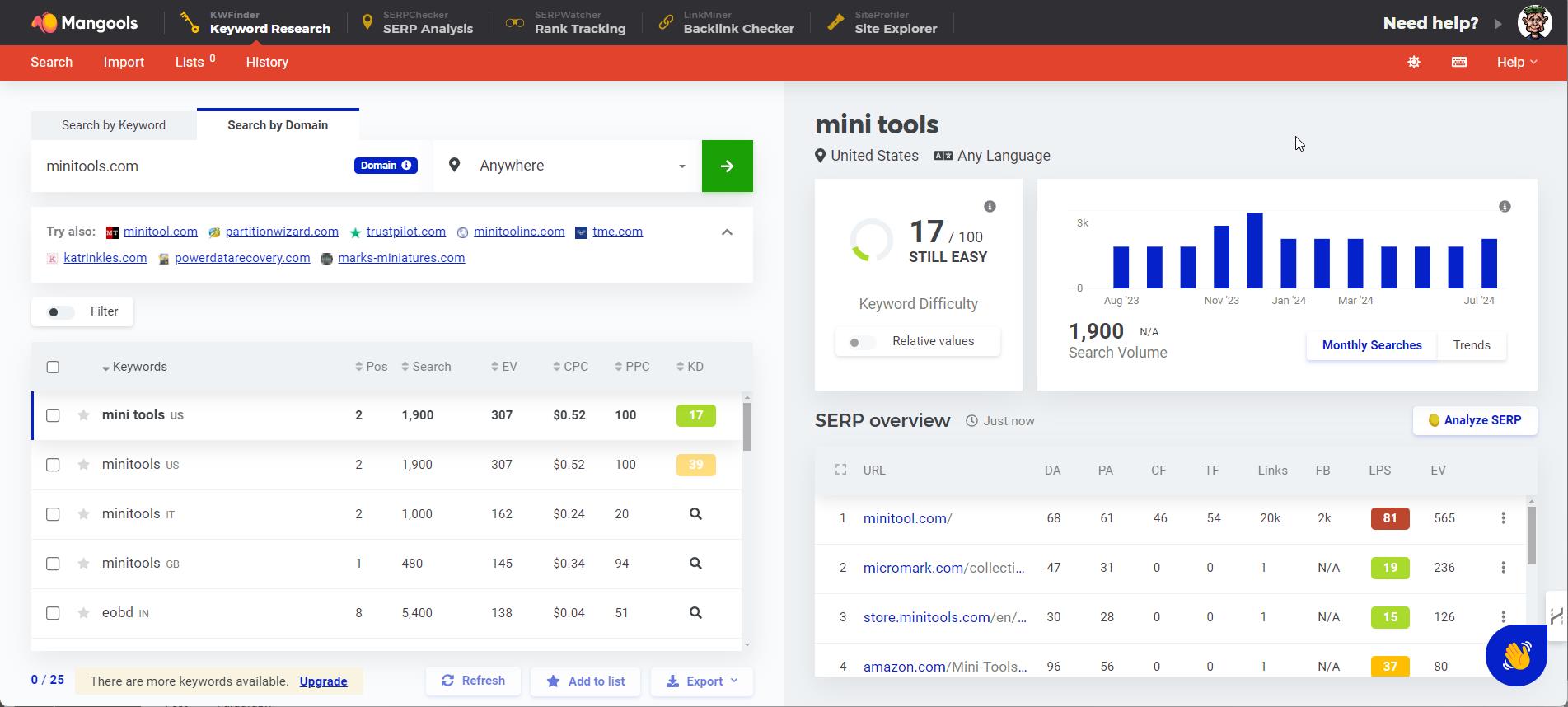Click the Analyze SERP button
1568x707 pixels.
click(1474, 420)
